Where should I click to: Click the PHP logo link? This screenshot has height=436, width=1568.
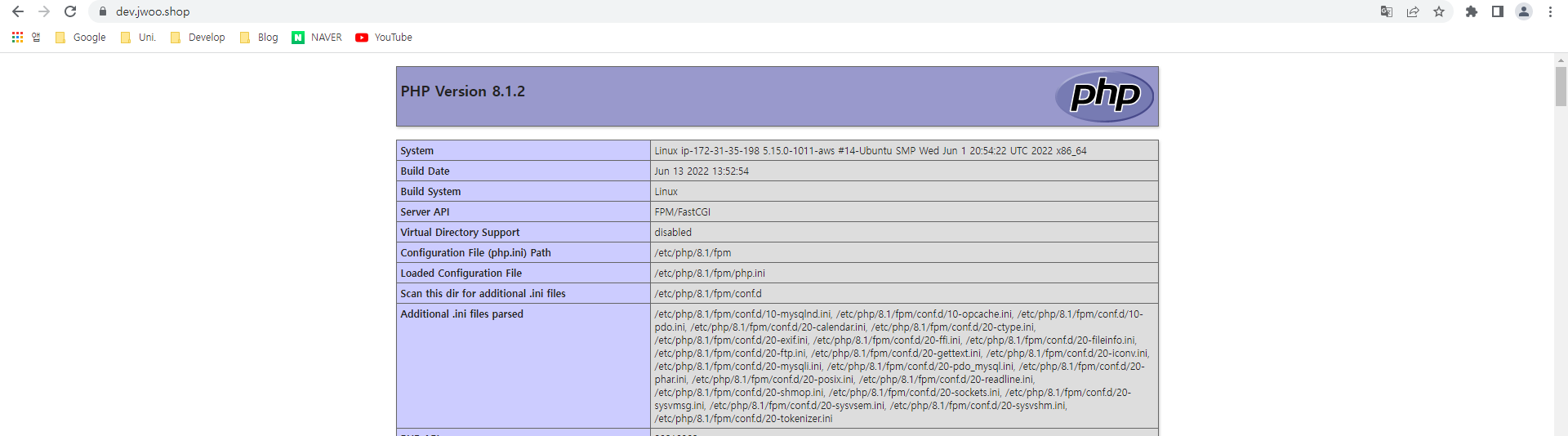click(x=1104, y=96)
